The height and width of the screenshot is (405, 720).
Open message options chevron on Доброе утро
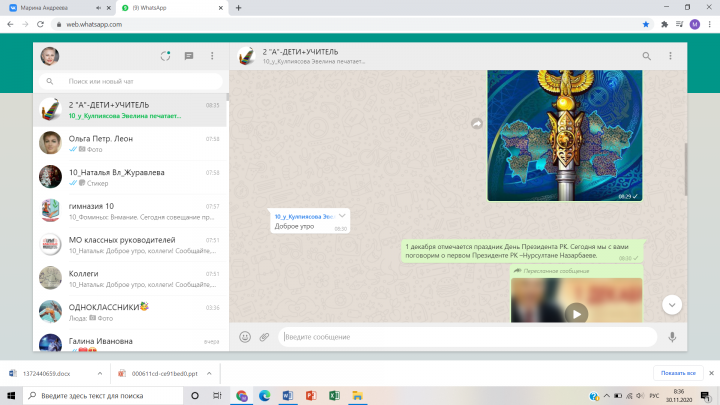[x=342, y=215]
